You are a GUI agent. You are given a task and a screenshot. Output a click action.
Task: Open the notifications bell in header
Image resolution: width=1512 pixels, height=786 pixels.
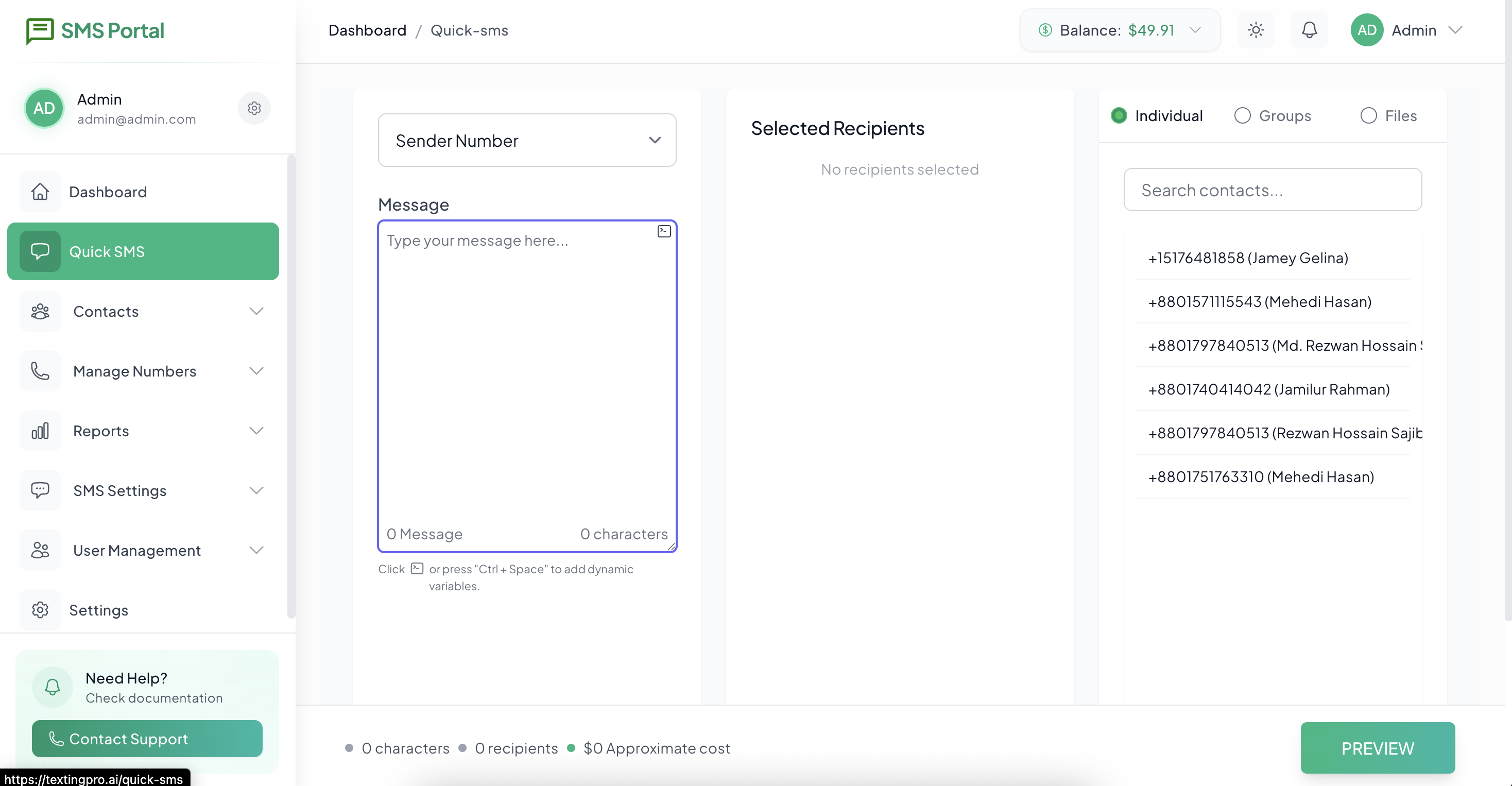[1309, 30]
